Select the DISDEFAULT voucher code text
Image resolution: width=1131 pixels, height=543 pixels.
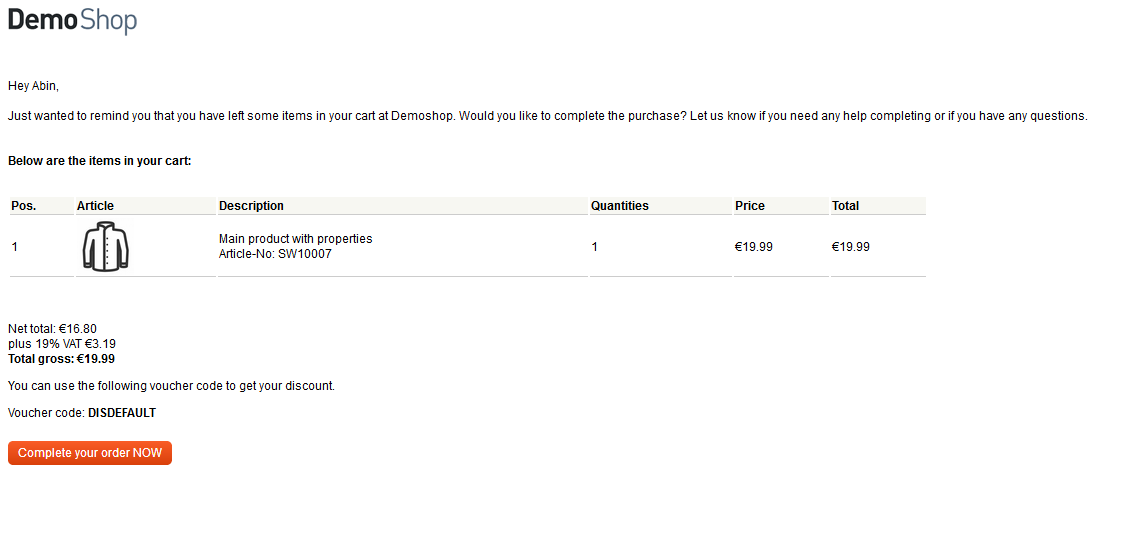click(x=122, y=413)
